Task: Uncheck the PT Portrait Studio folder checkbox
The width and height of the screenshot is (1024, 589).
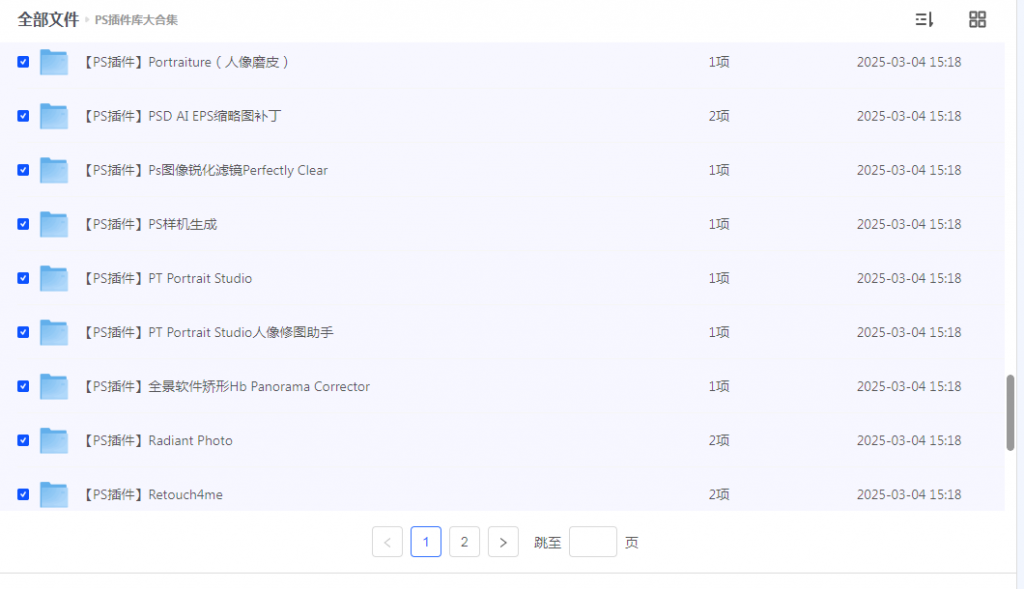Action: (23, 278)
